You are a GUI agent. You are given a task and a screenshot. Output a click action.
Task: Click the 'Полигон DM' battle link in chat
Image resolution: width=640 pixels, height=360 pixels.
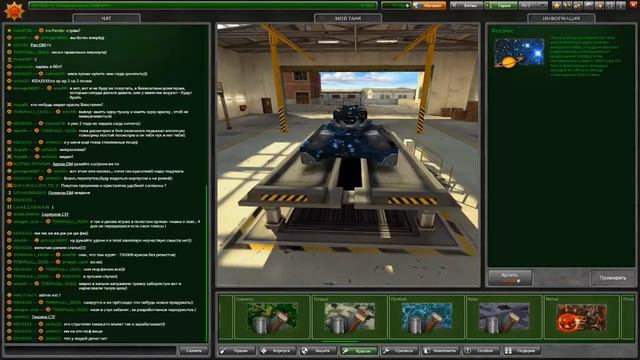[60, 193]
